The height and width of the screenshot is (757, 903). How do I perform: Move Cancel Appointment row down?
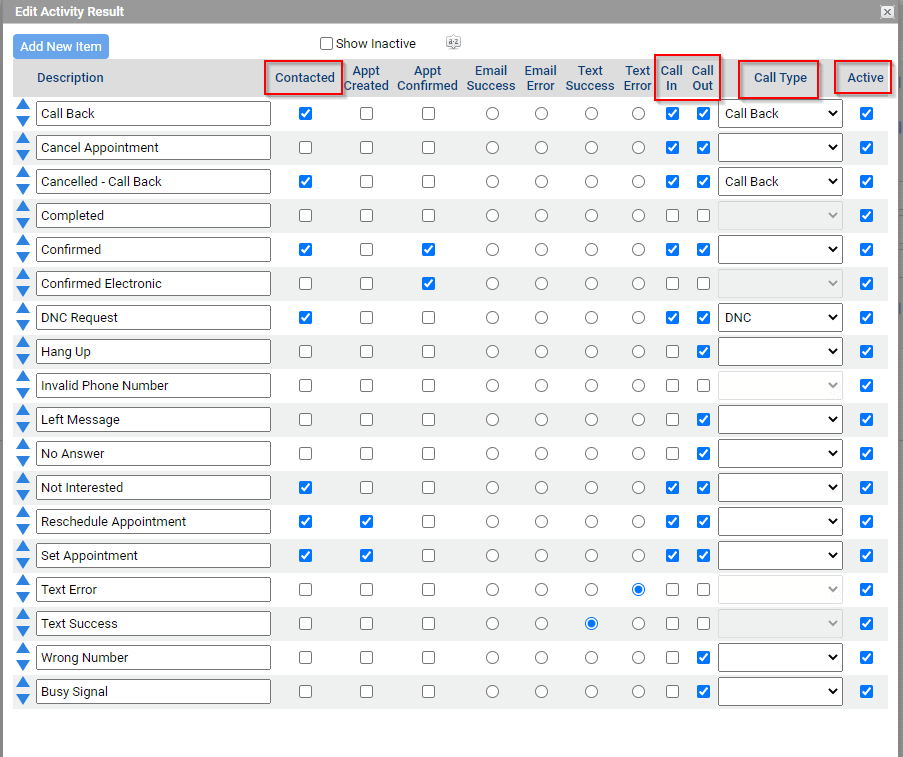(x=23, y=155)
